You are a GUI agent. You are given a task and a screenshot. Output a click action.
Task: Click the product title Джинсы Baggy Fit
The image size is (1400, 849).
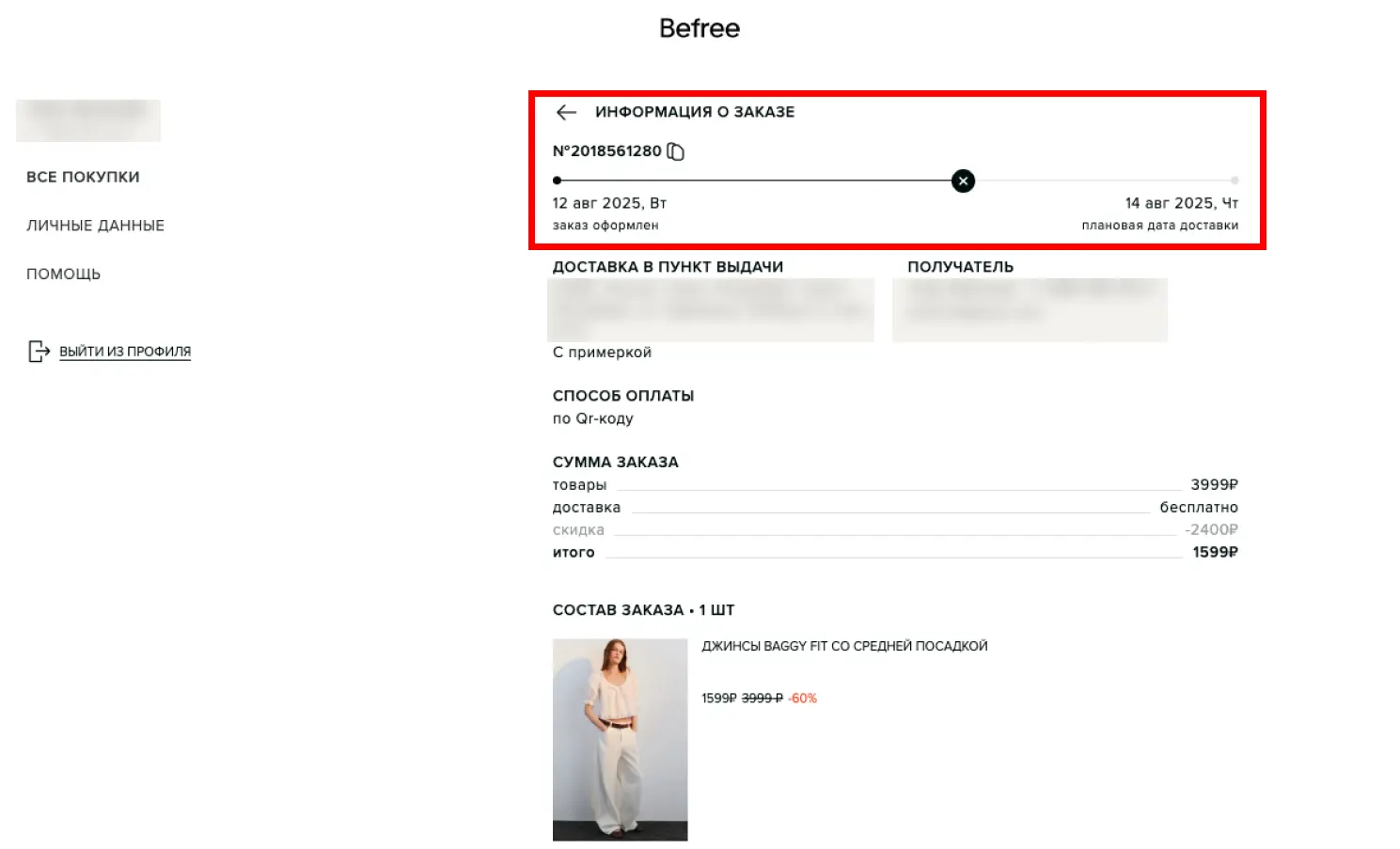(x=844, y=646)
